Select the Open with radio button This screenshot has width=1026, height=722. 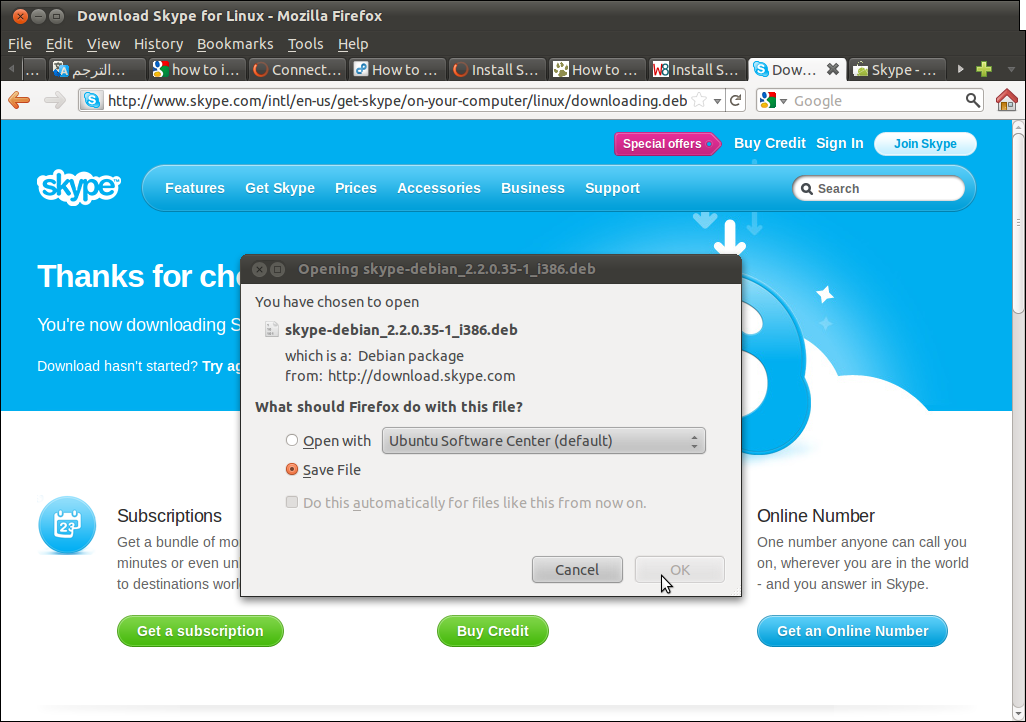click(x=292, y=441)
